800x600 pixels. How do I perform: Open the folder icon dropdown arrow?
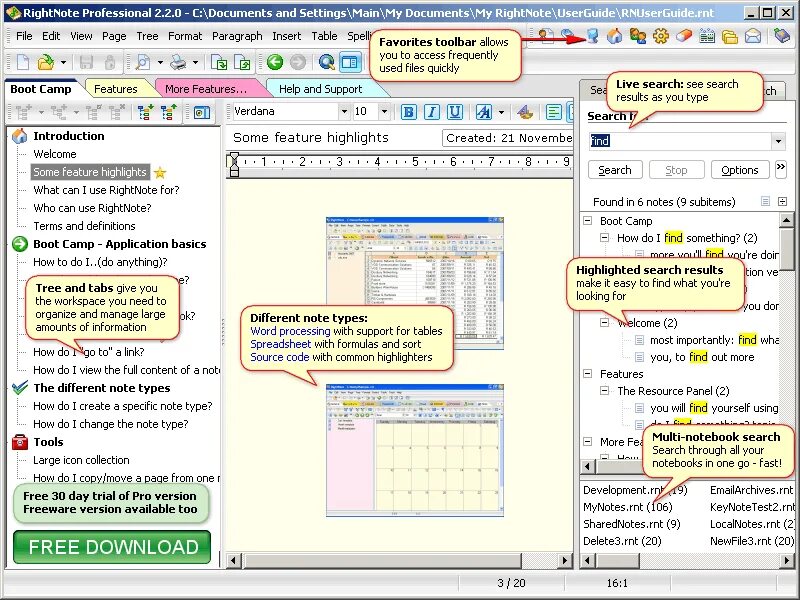[x=63, y=63]
